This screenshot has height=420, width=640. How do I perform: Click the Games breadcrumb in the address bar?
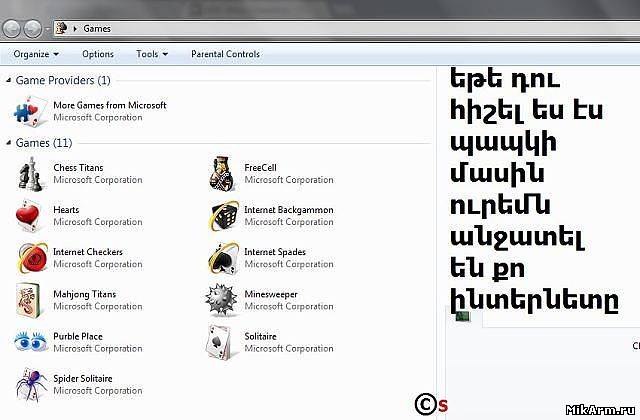tap(97, 29)
